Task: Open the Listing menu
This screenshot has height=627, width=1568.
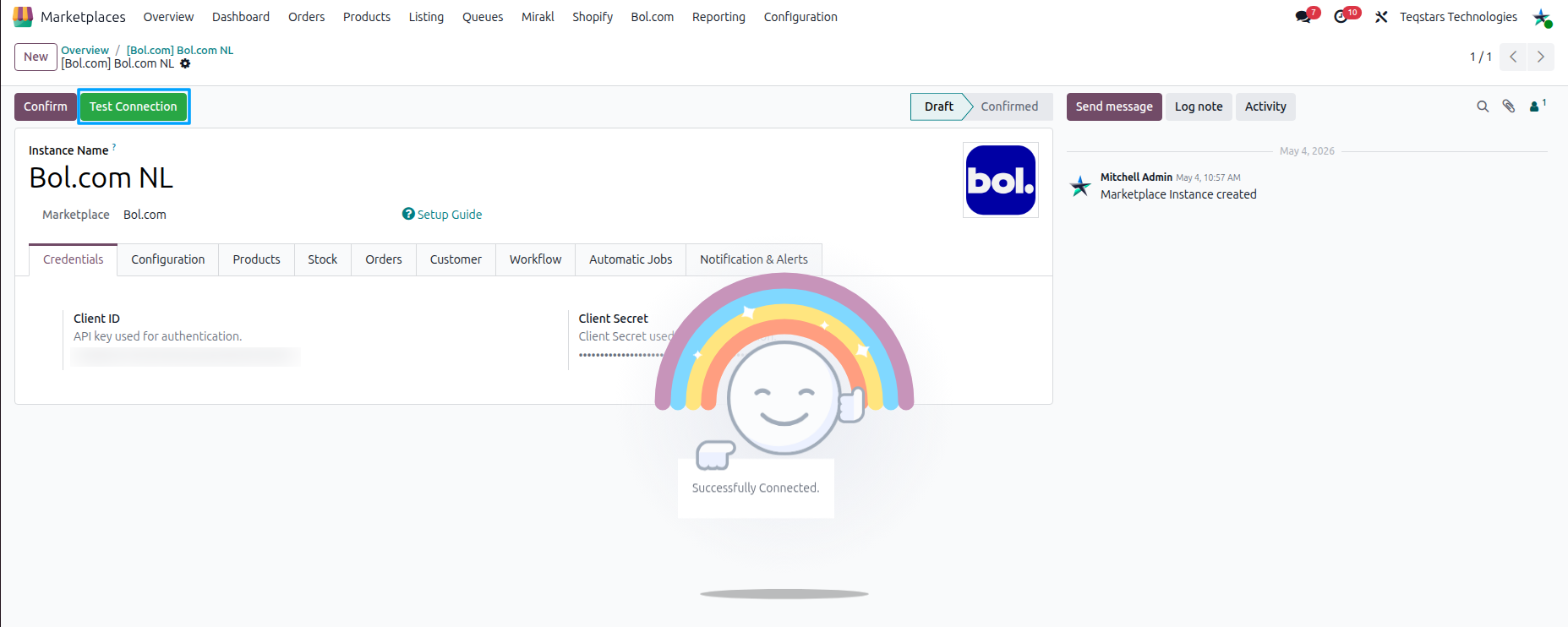Action: click(426, 17)
